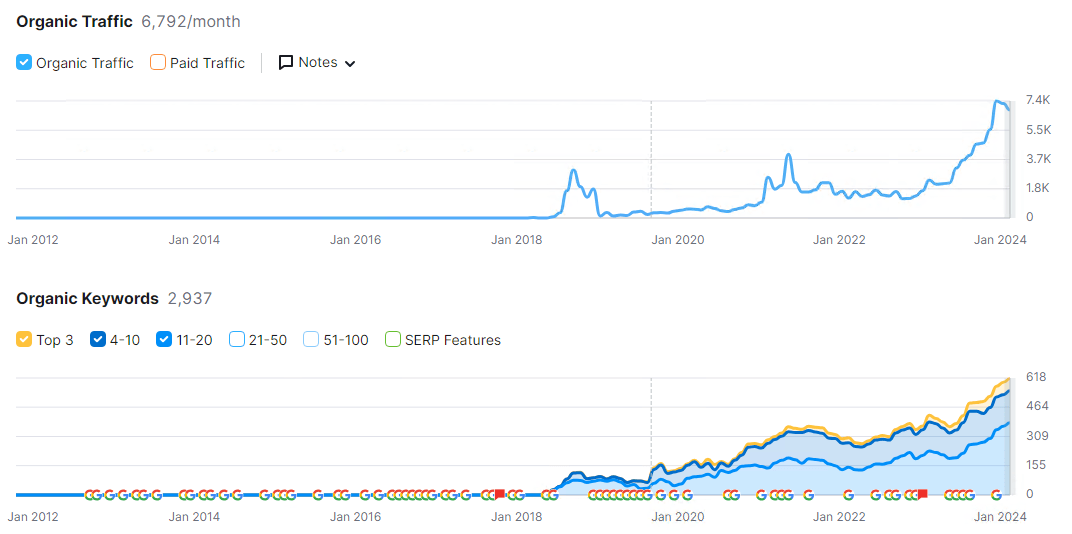Click the red flag note near Jan 2023
The height and width of the screenshot is (534, 1072).
(922, 494)
